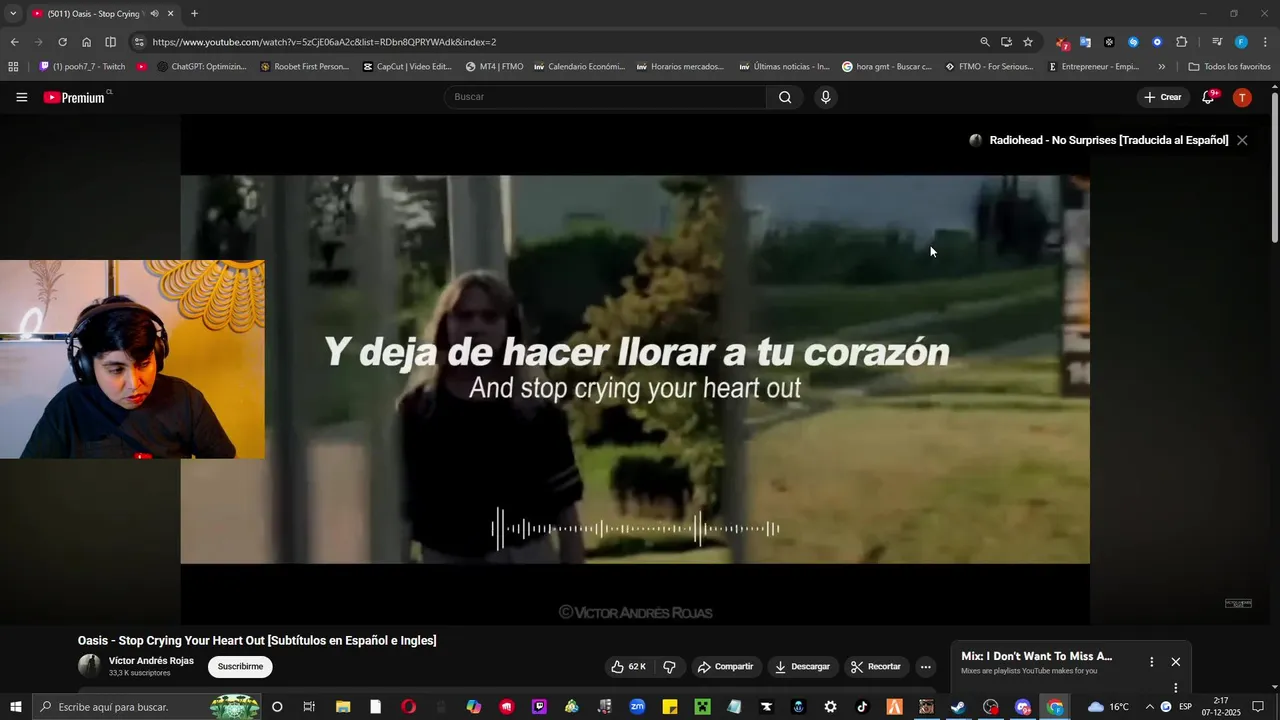The width and height of the screenshot is (1280, 720).
Task: Open Steam from the taskbar
Action: click(x=957, y=707)
